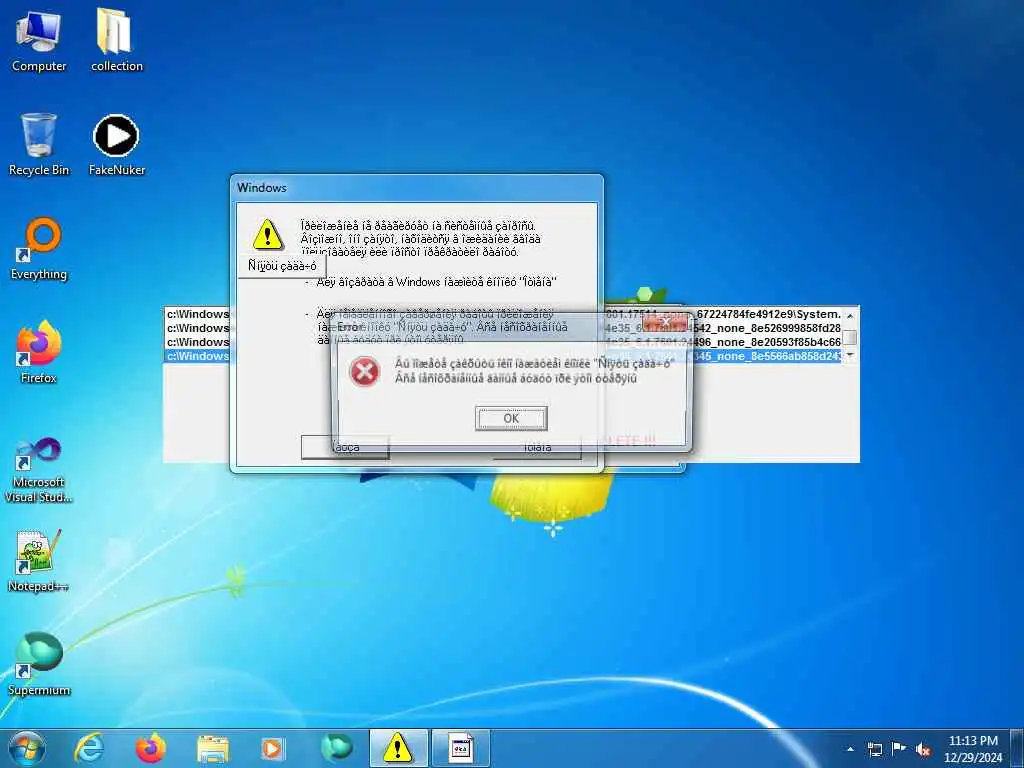Viewport: 1024px width, 768px height.
Task: Open Windows Media Player from taskbar
Action: [272, 748]
